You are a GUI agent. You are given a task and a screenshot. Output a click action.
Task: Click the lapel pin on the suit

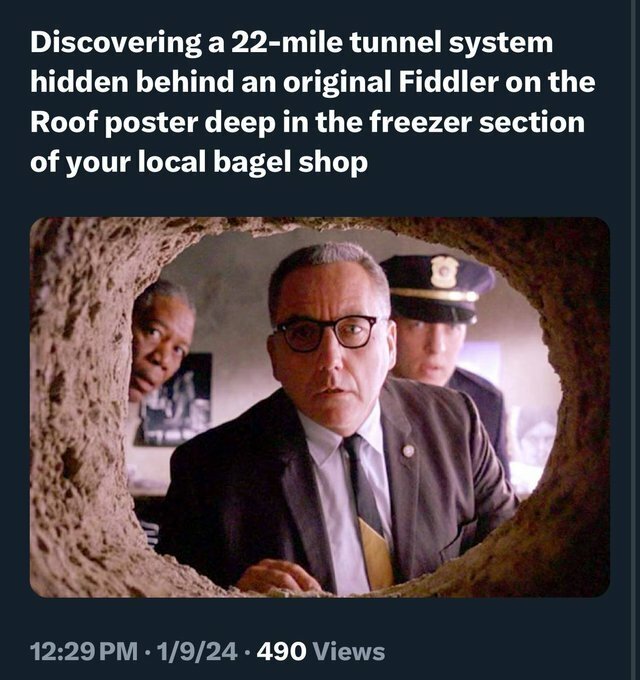tap(408, 451)
